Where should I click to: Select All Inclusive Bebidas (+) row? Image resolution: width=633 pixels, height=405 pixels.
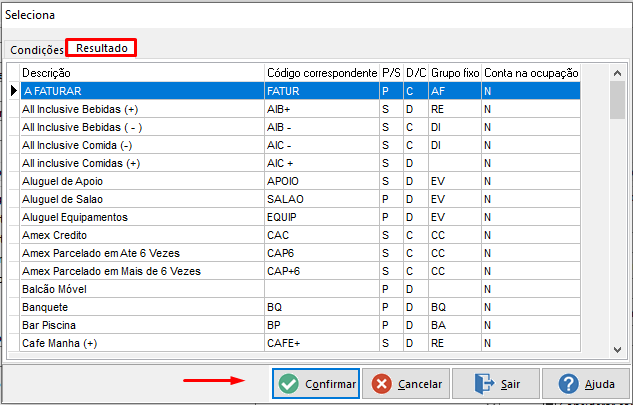coord(300,109)
